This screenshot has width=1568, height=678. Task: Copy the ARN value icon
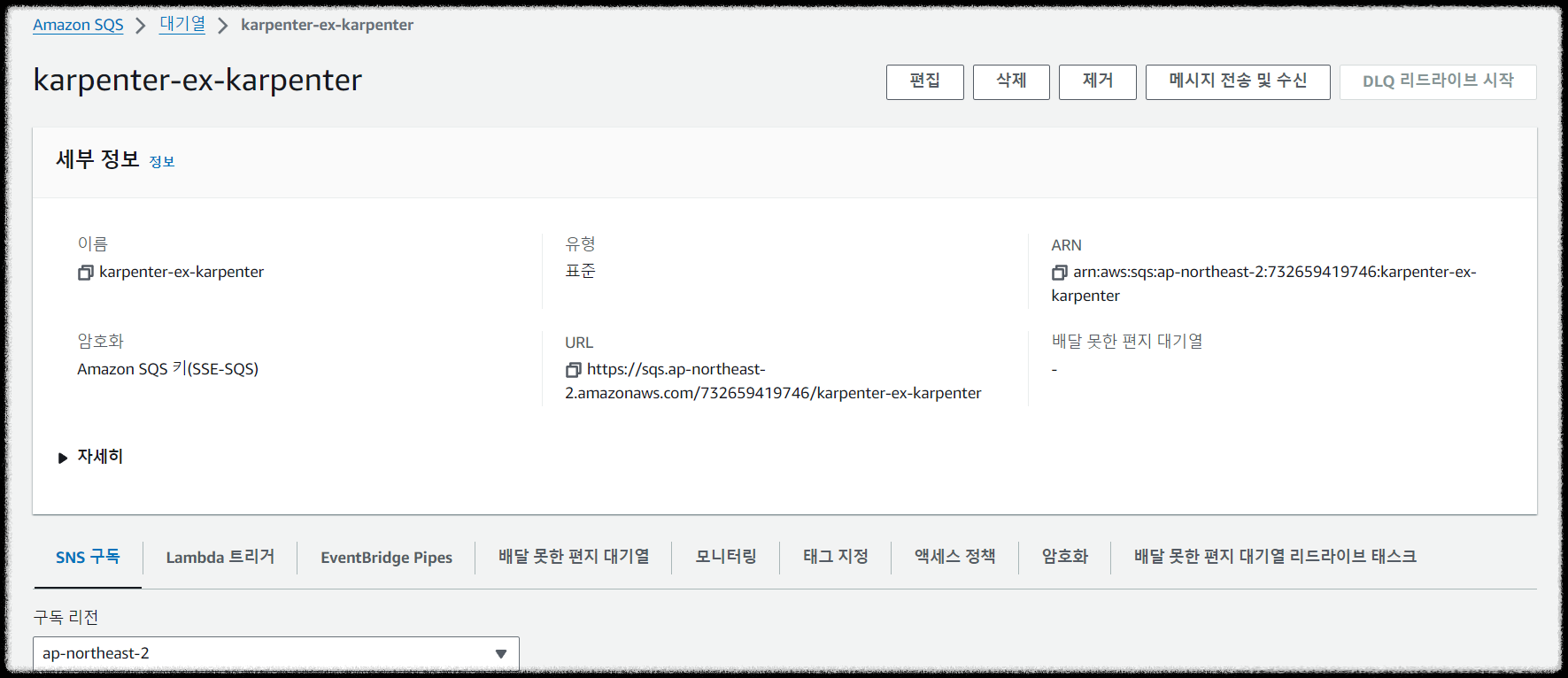click(1060, 273)
